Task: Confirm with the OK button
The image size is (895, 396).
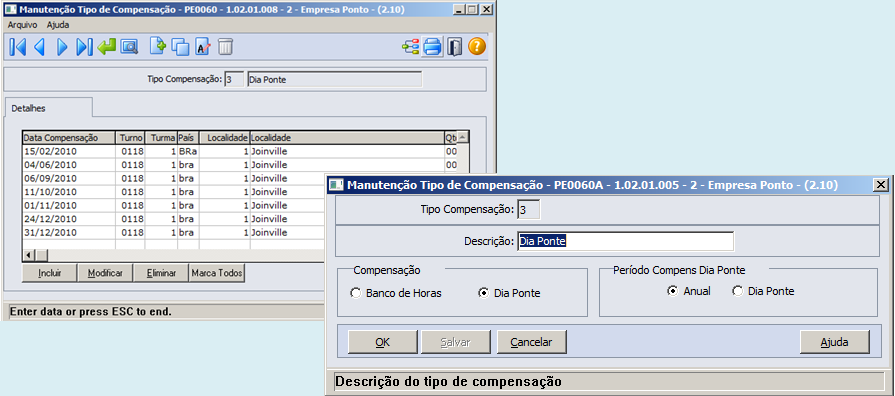Action: [382, 342]
